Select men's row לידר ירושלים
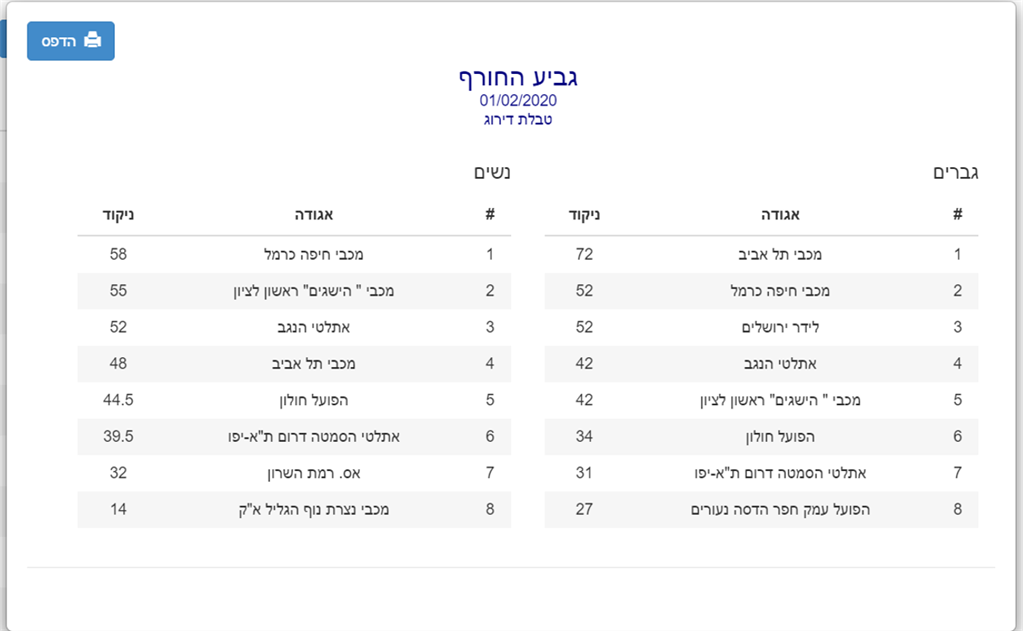Image resolution: width=1023 pixels, height=631 pixels. pos(761,328)
